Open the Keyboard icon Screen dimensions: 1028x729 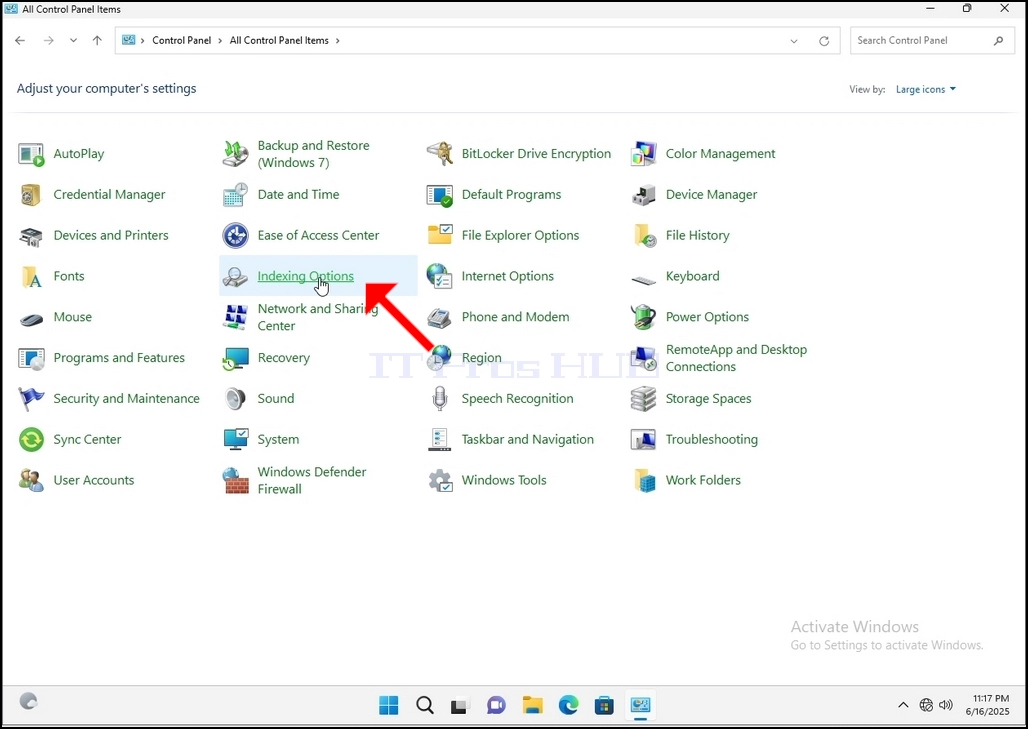click(x=644, y=280)
